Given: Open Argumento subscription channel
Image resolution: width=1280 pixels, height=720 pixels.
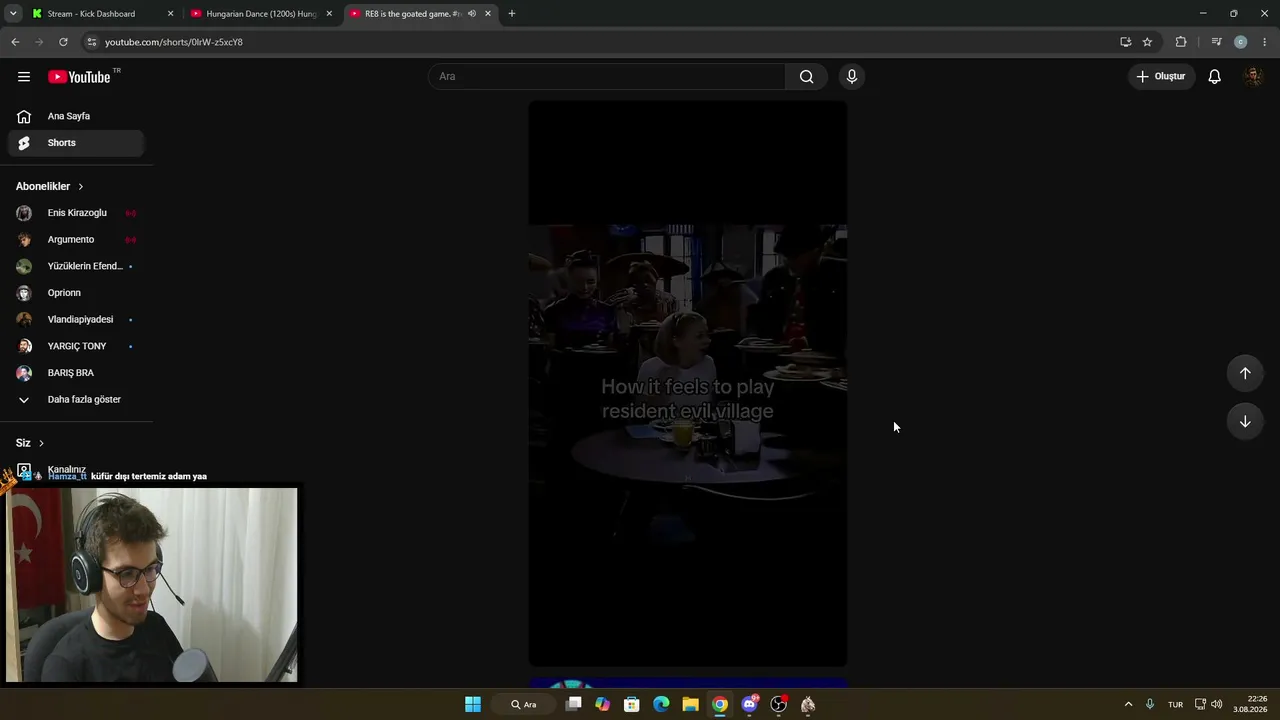Looking at the screenshot, I should click(77, 240).
